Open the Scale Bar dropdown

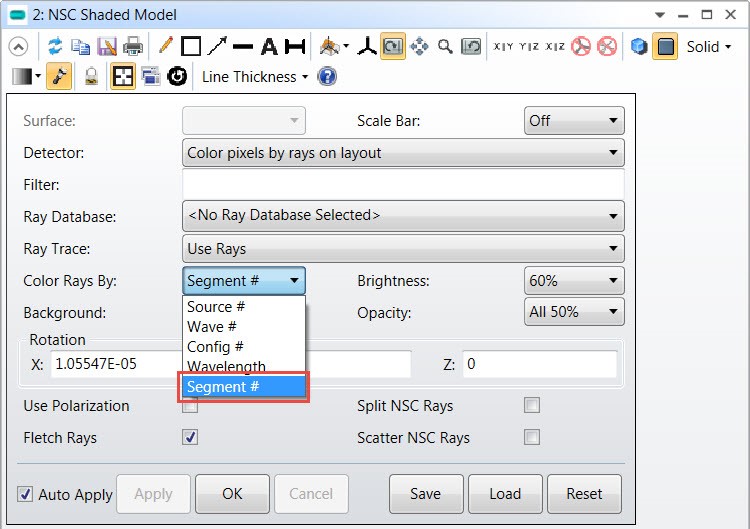pos(574,121)
